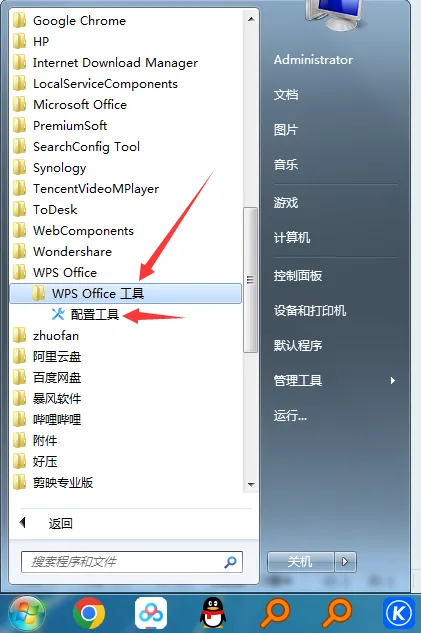This screenshot has height=633, width=421.
Task: Click the scrollbar down arrow
Action: click(x=251, y=484)
